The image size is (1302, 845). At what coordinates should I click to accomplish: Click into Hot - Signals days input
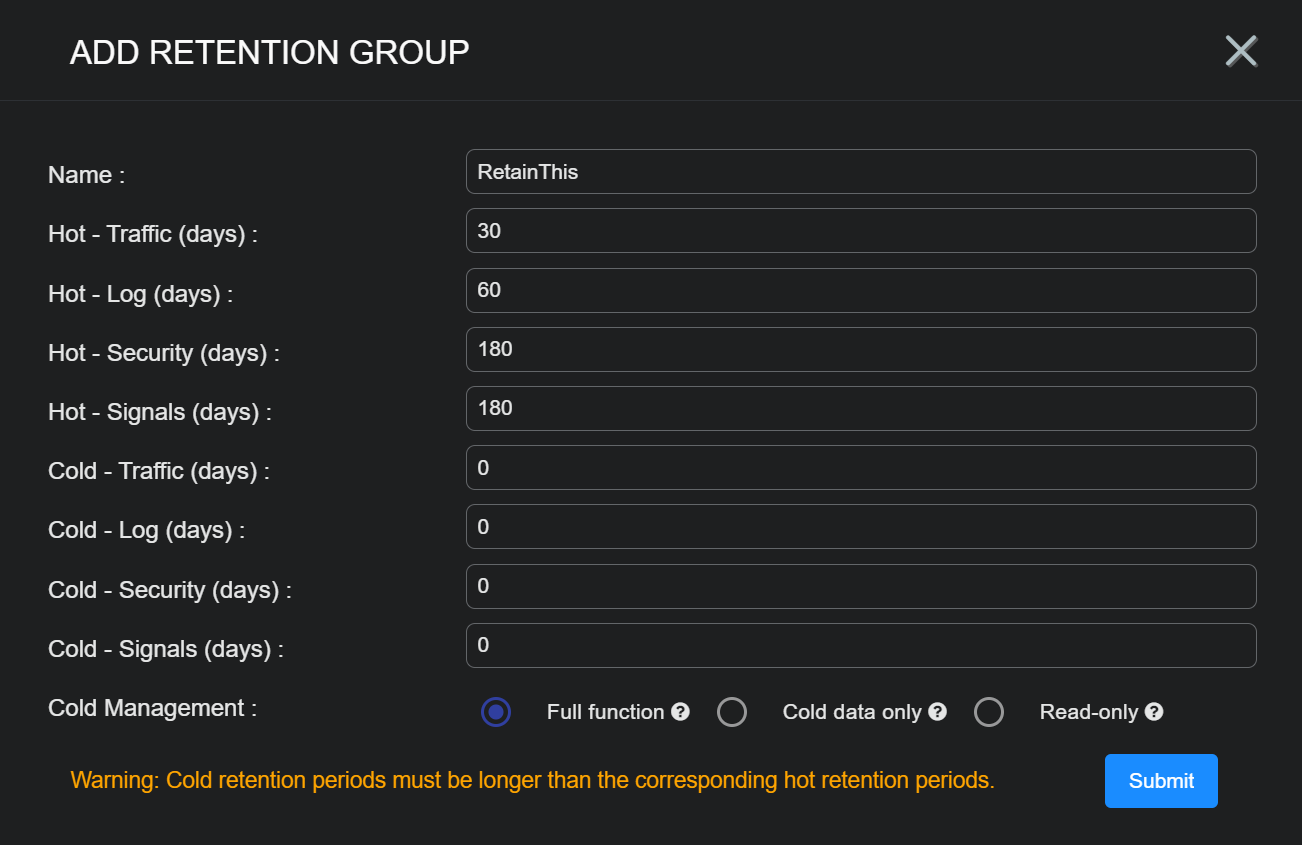[x=860, y=408]
